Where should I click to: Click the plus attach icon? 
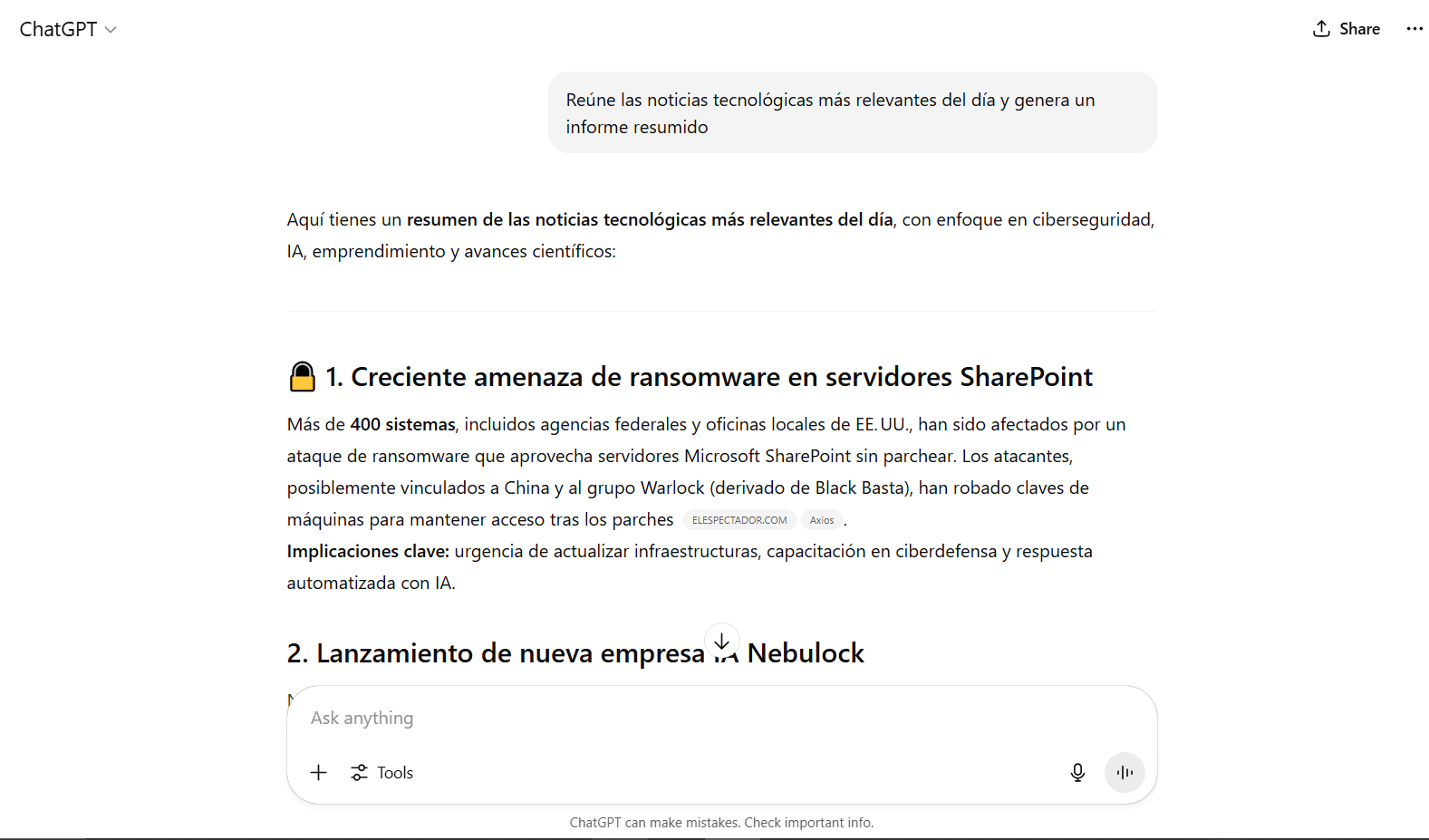(318, 773)
